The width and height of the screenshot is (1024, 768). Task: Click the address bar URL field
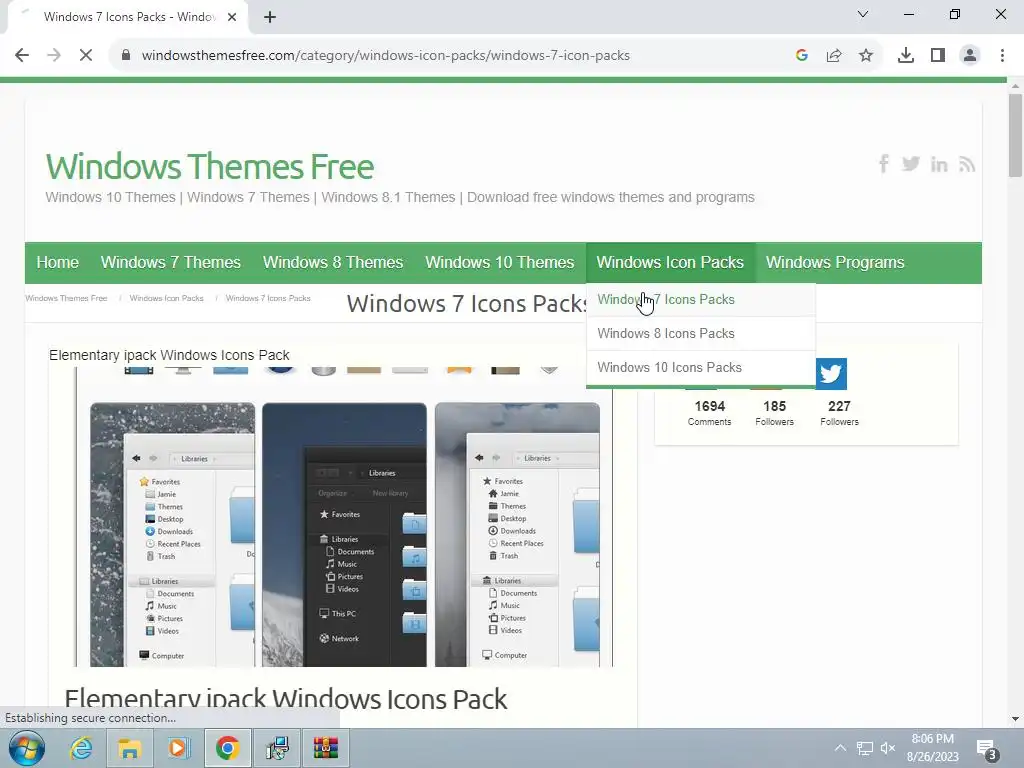385,56
